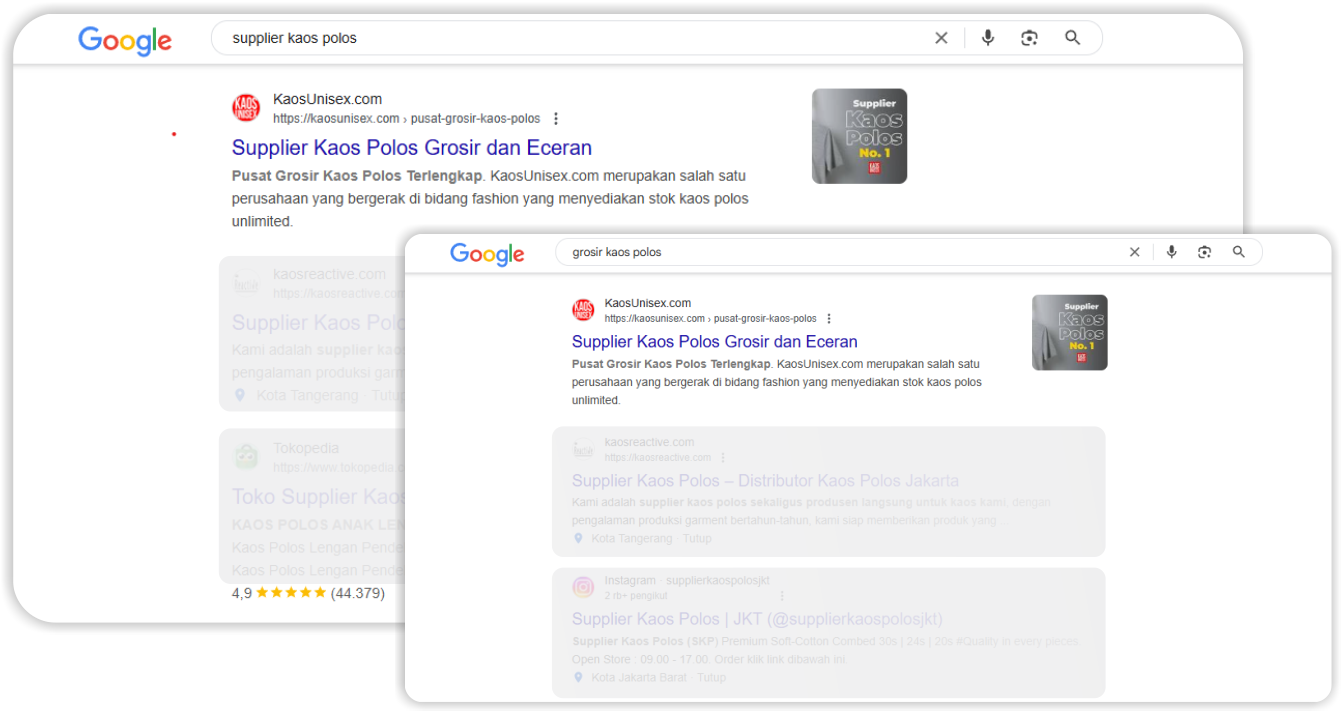Open kaosreactive.com result options in 'grosir kaos polos' window
1342x712 pixels.
click(723, 457)
